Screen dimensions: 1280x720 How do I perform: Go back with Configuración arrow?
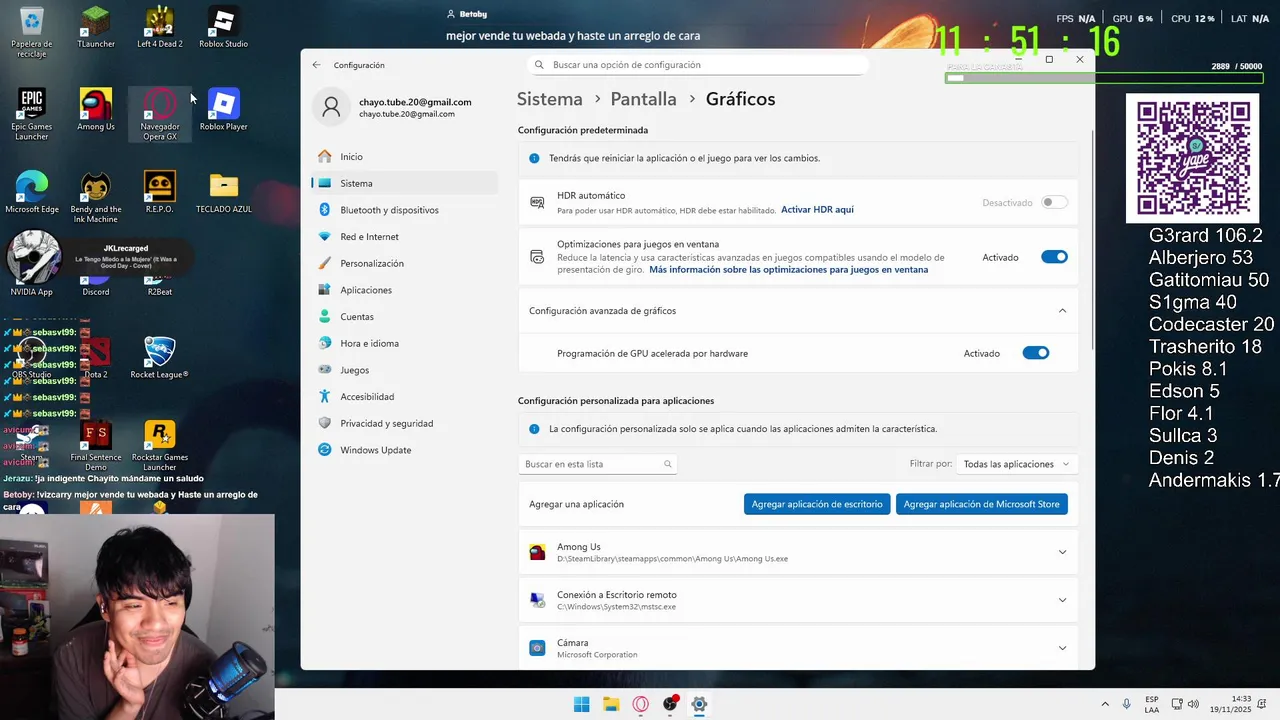tap(317, 65)
